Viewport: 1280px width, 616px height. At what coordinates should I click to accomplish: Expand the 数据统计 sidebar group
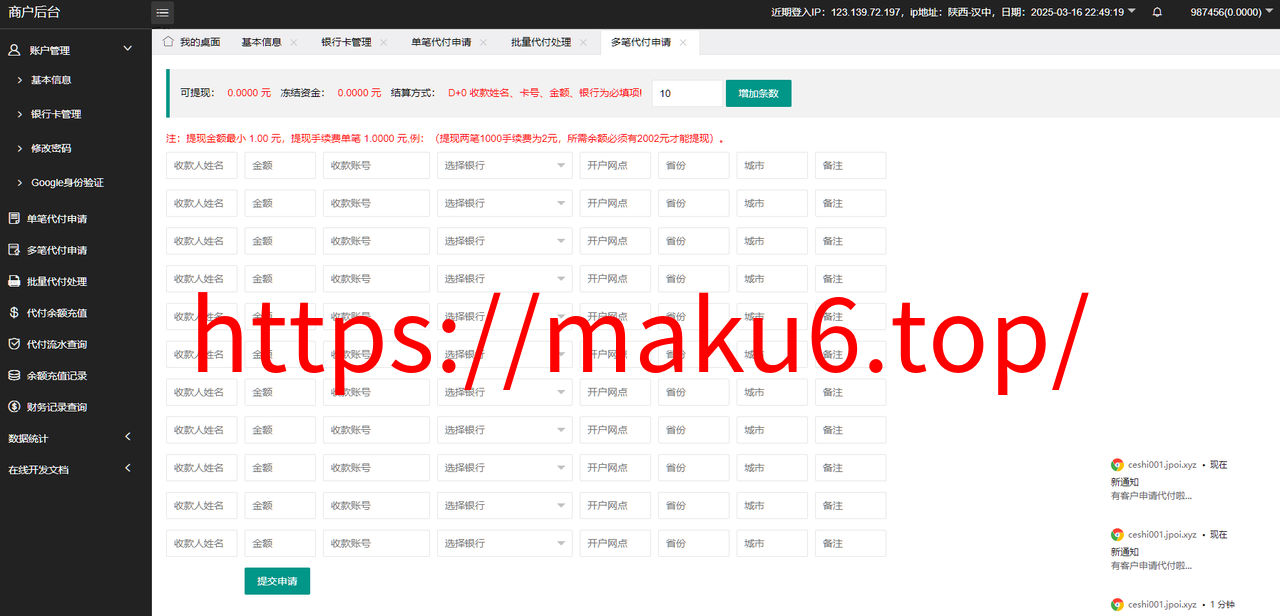tap(127, 437)
